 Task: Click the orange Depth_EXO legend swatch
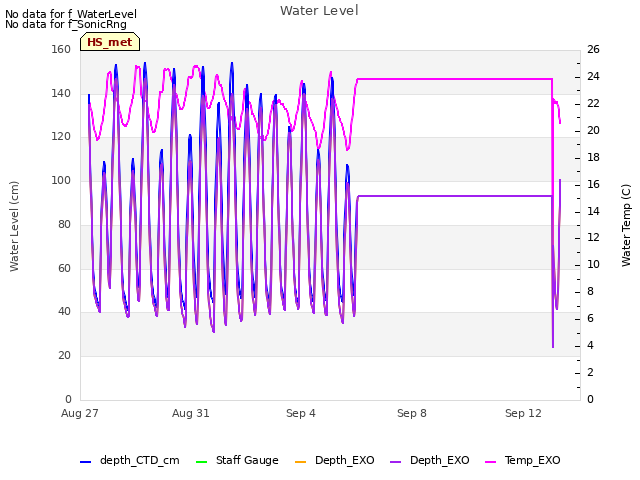coord(300,461)
